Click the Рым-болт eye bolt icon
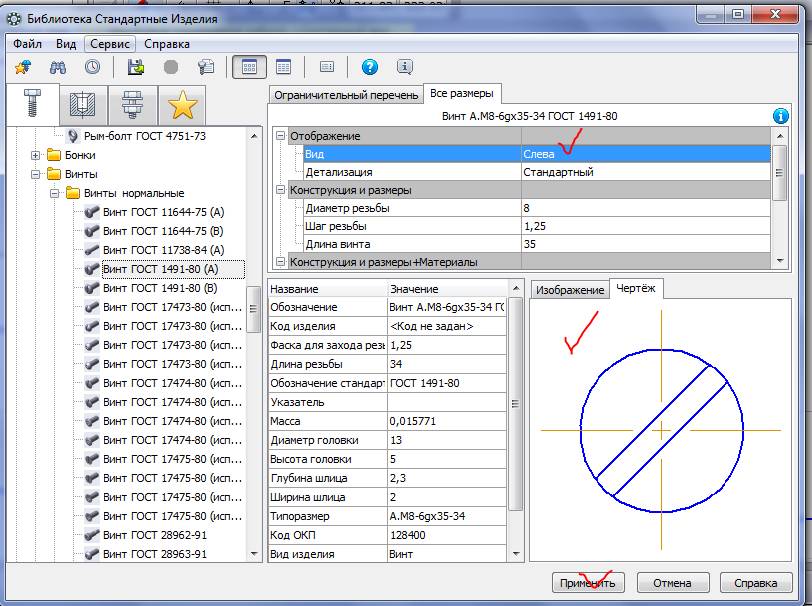Image resolution: width=812 pixels, height=606 pixels. tap(73, 136)
